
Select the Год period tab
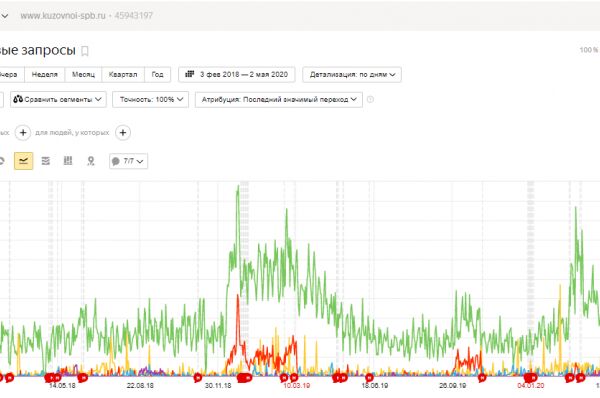point(157,75)
